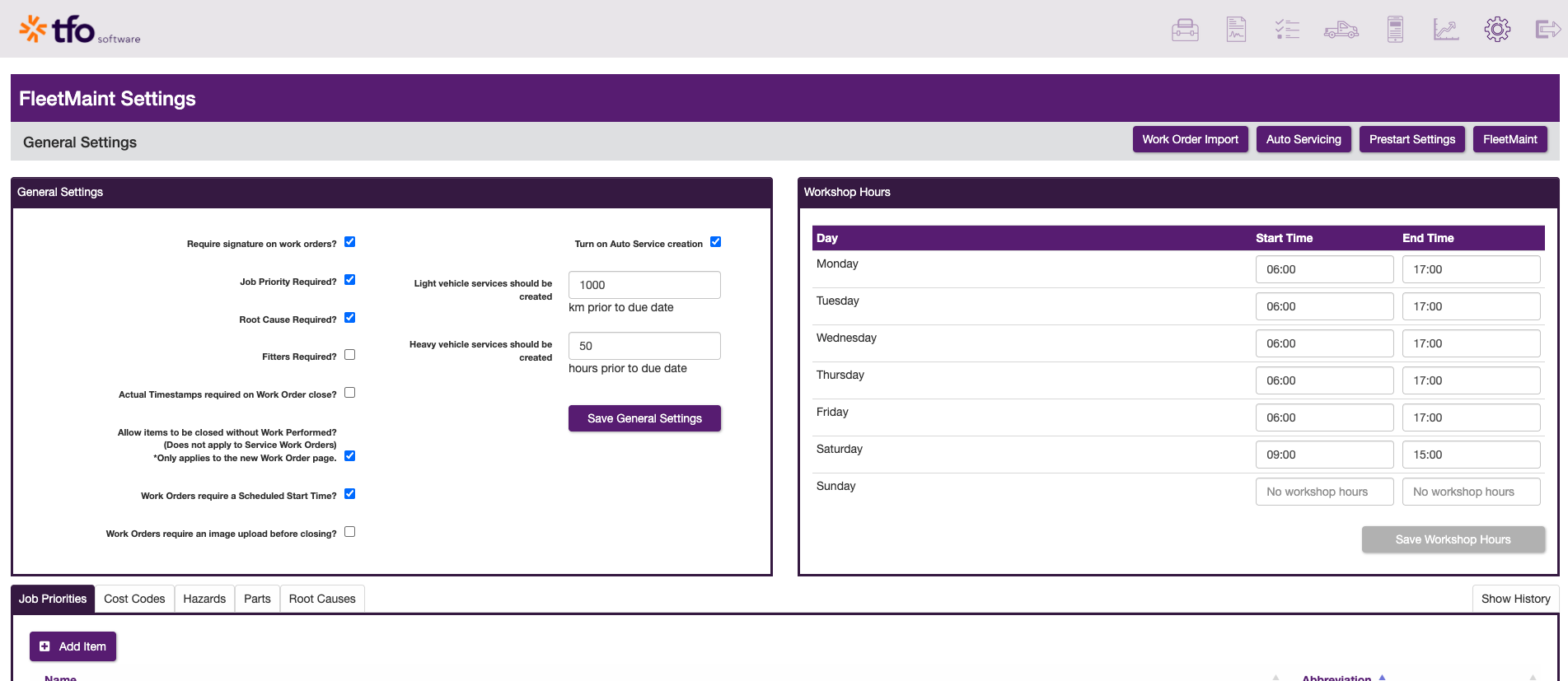Open Auto Servicing settings

click(1304, 139)
